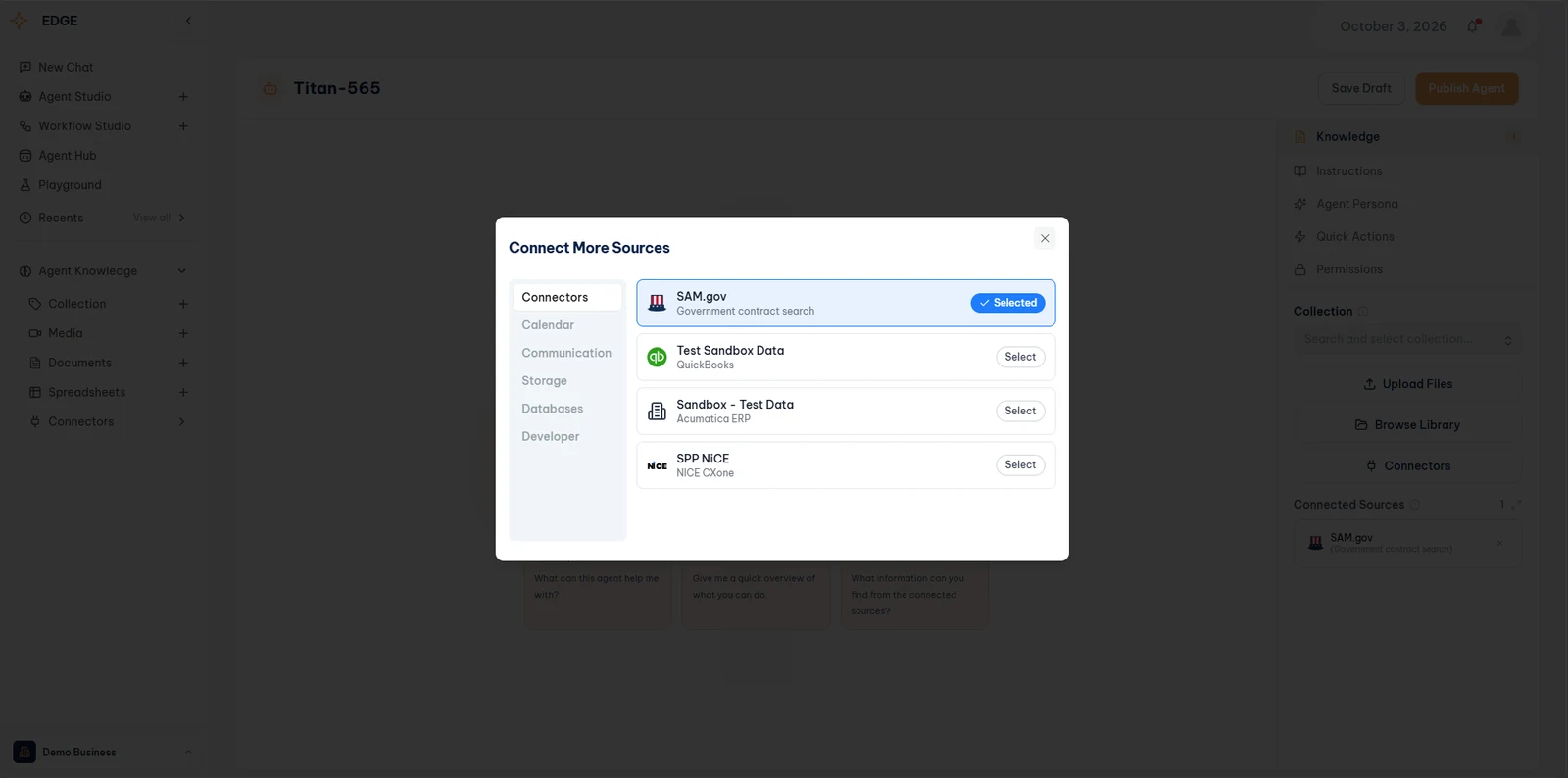This screenshot has height=778, width=1568.
Task: Select the Test Sandbox Data QuickBooks source
Action: click(x=1020, y=357)
